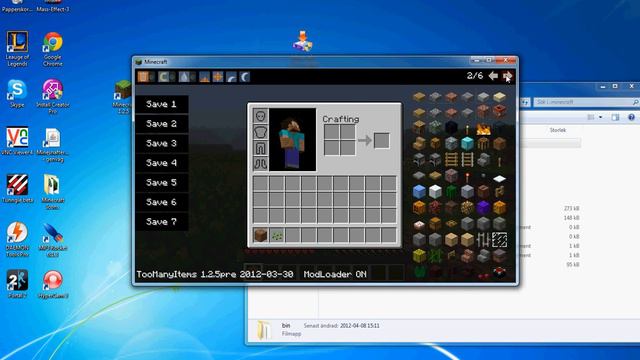Pick the obsidian block from item list
640x360 pixels.
[451, 128]
